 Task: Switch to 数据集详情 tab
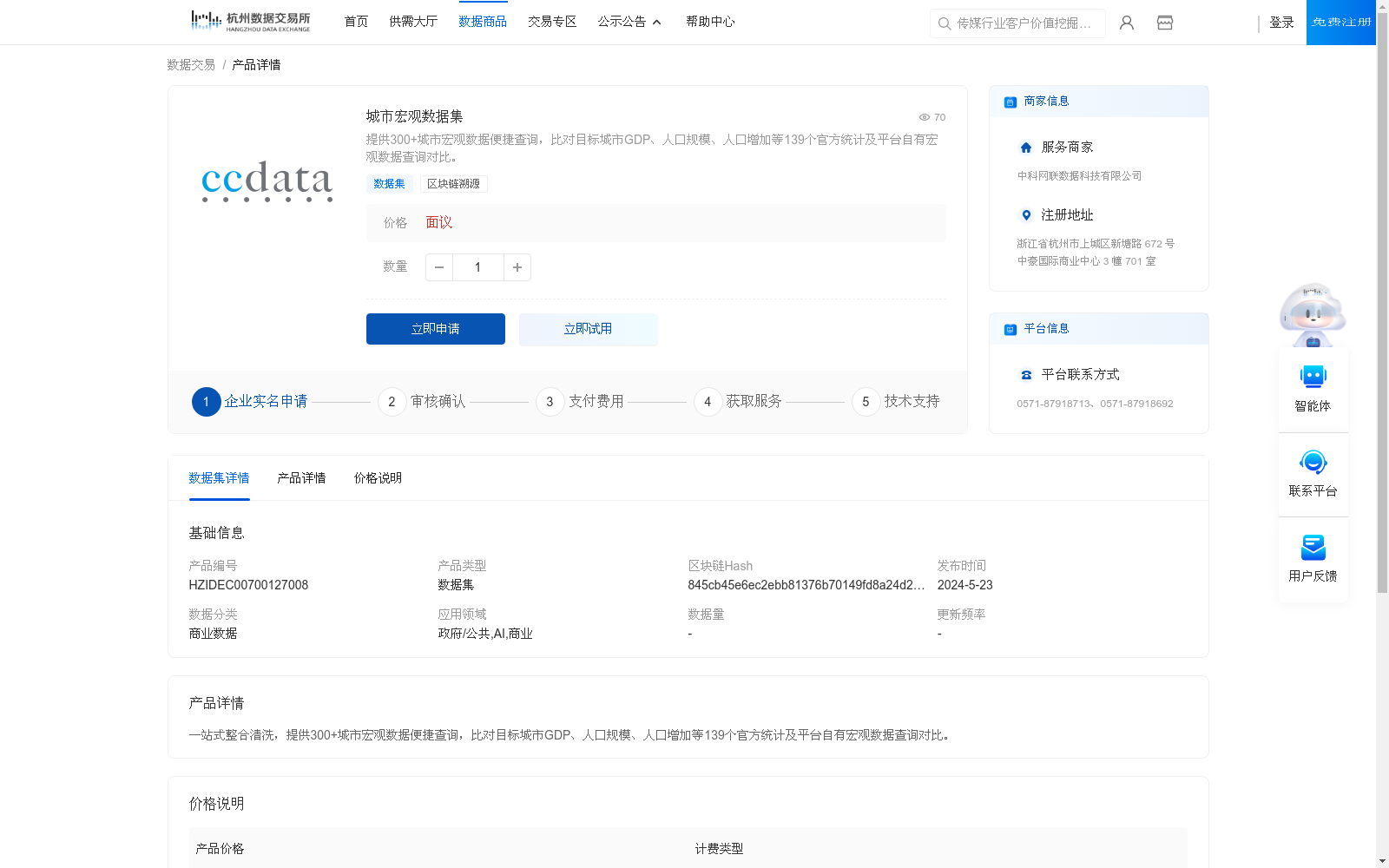(219, 478)
